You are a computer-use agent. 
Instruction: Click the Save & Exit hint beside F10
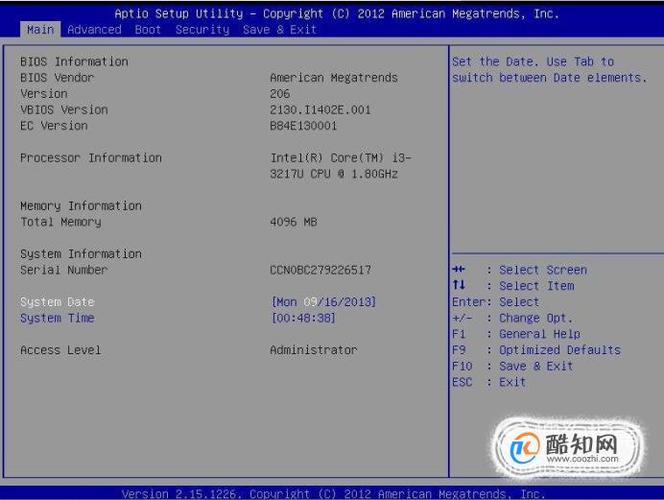coord(536,366)
